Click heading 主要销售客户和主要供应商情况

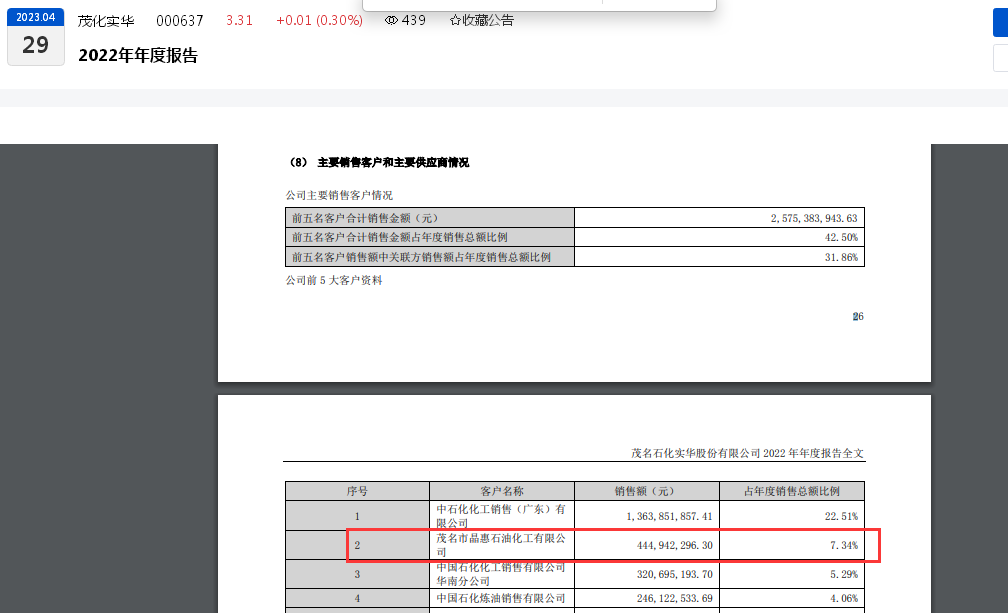(393, 163)
